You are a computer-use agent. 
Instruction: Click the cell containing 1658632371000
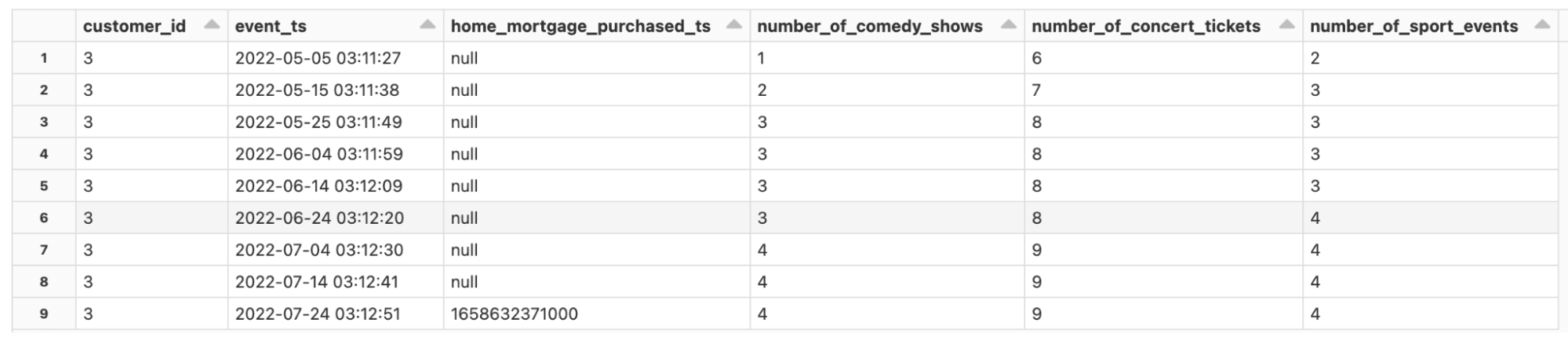(x=514, y=313)
